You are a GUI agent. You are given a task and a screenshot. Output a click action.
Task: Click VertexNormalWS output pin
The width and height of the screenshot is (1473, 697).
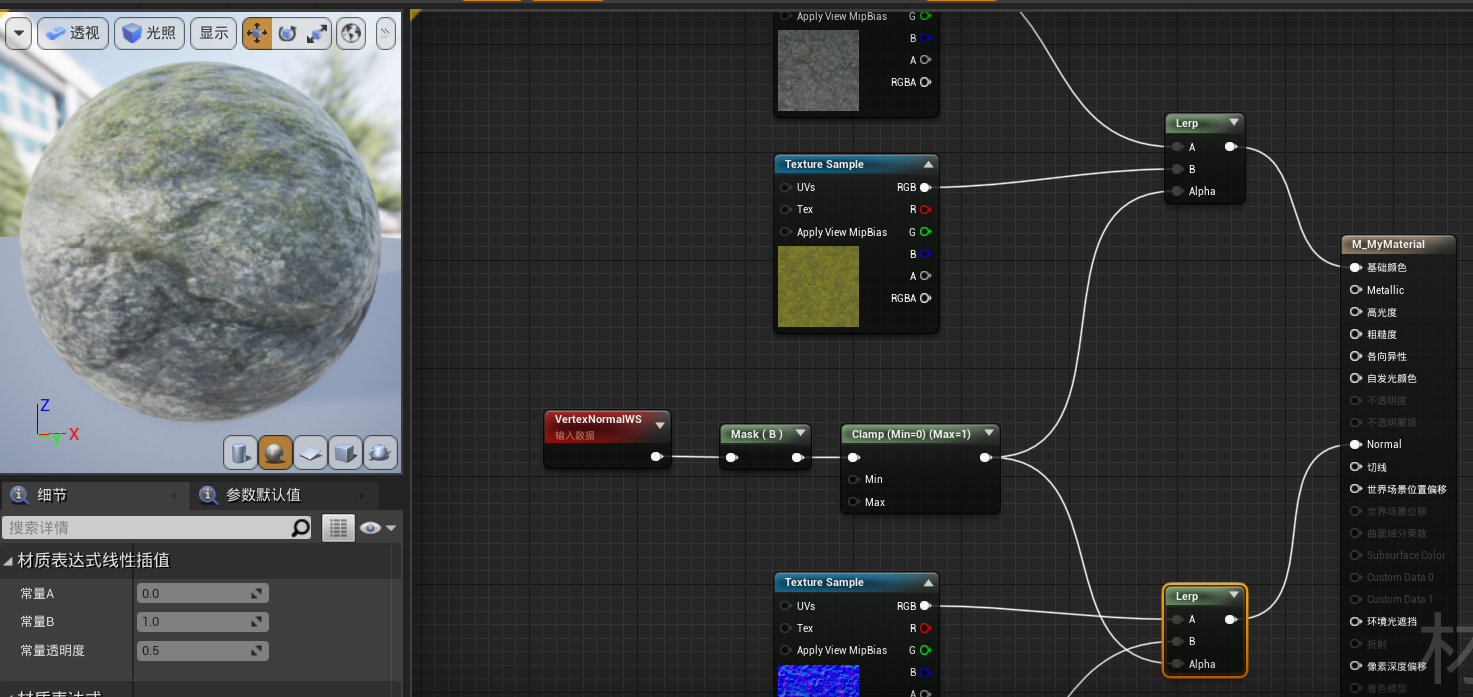click(656, 457)
